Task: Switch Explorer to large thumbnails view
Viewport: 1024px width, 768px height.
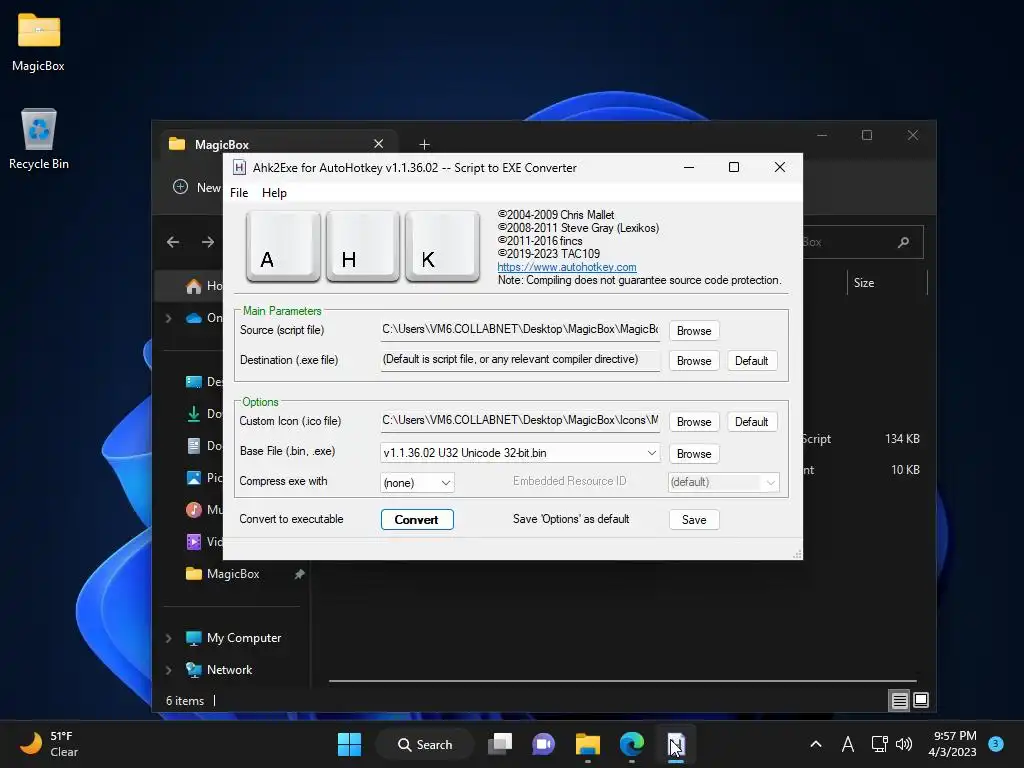Action: [921, 701]
